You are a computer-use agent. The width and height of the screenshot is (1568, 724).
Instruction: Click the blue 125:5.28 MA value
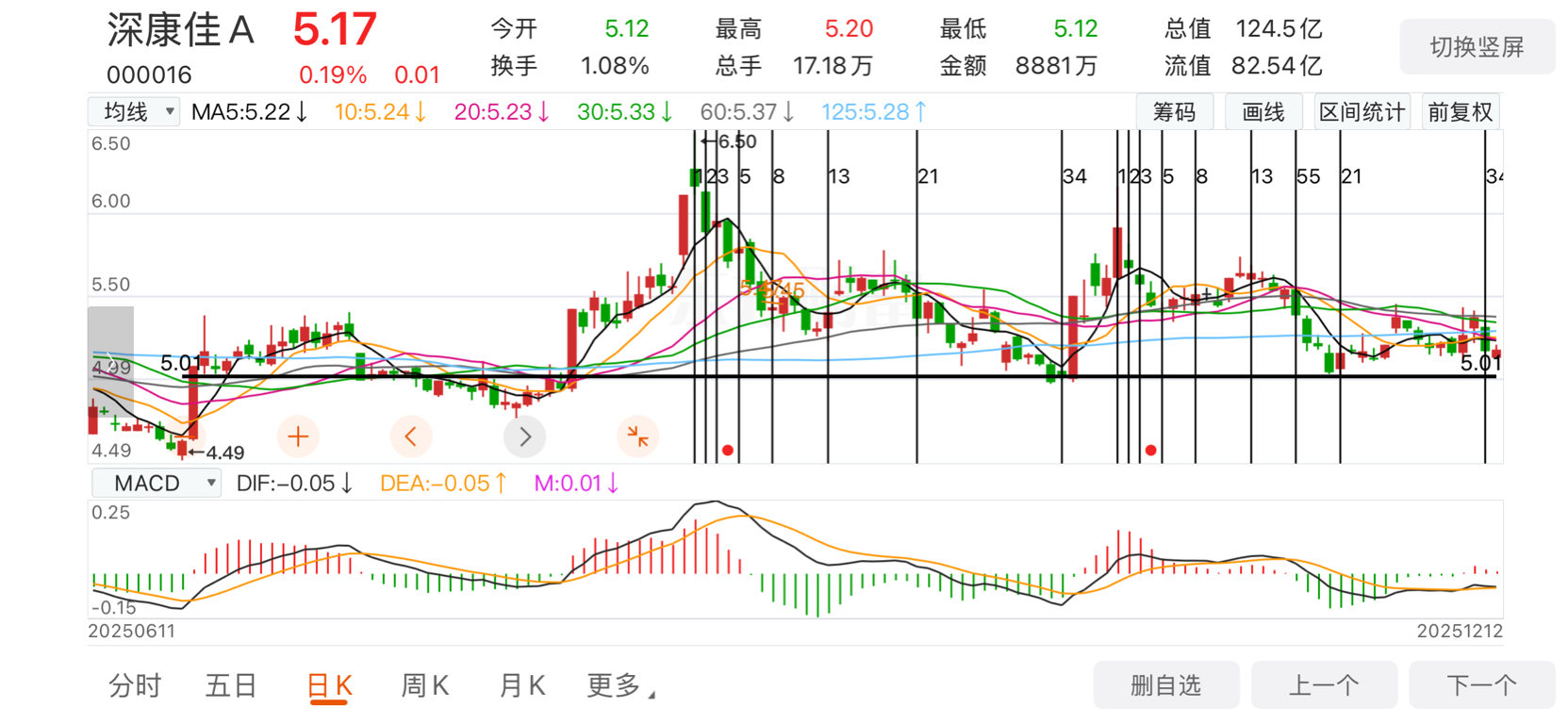[875, 112]
